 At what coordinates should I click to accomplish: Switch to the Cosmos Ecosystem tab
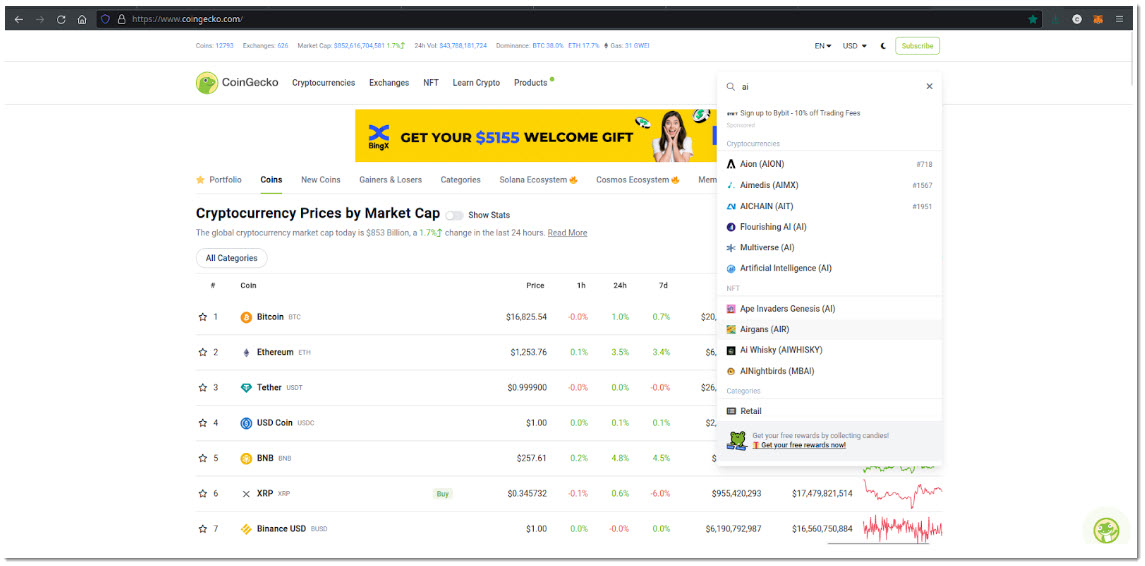638,180
